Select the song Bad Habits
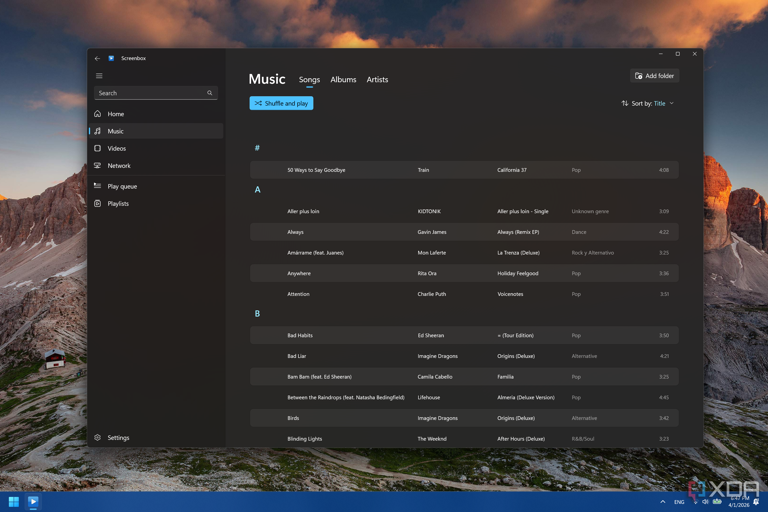Viewport: 768px width, 512px height. (464, 336)
